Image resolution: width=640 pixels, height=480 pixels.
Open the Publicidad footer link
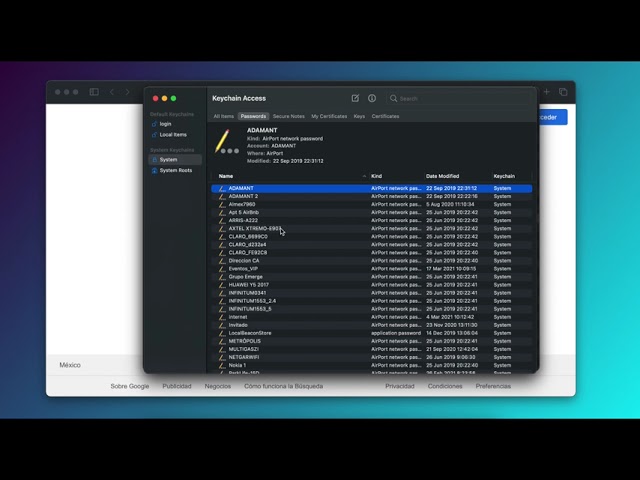click(177, 386)
